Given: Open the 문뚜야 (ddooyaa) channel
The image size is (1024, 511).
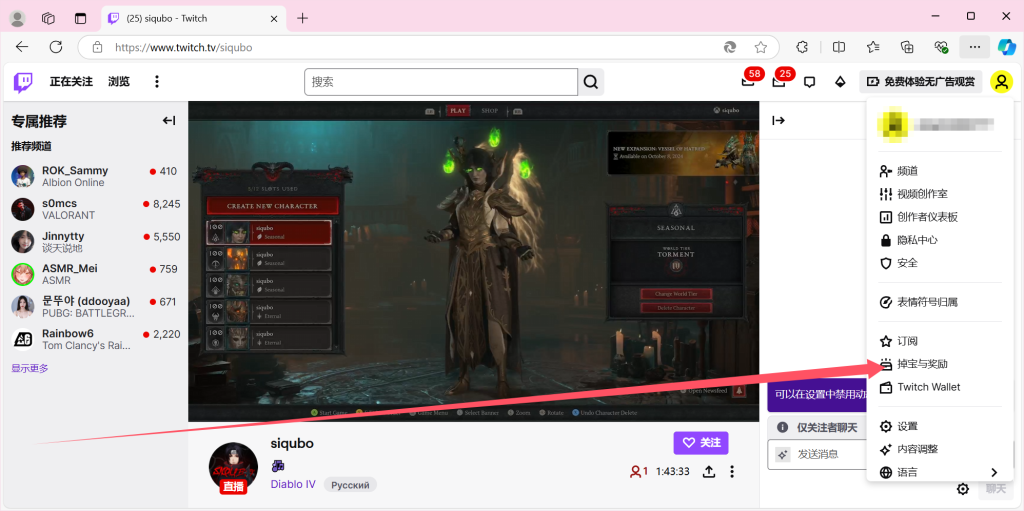Looking at the screenshot, I should (x=94, y=306).
